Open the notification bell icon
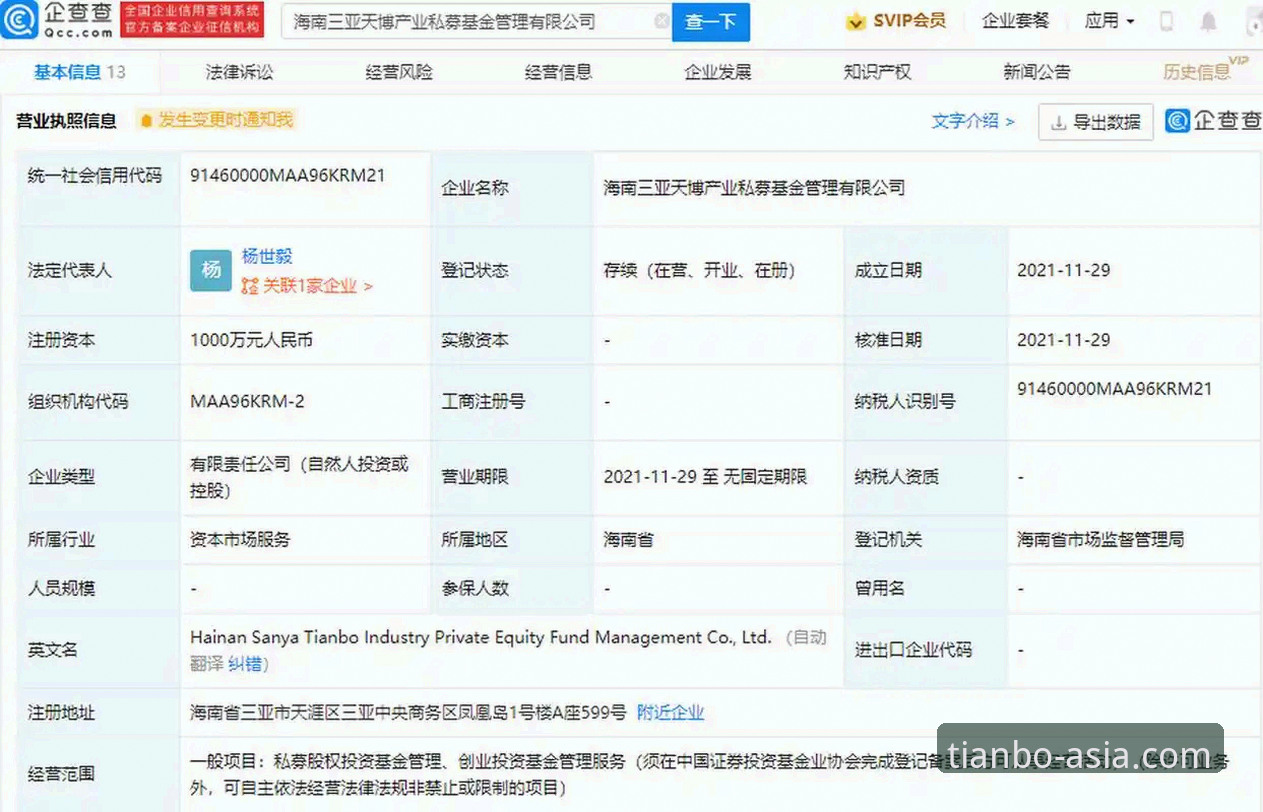 1209,21
